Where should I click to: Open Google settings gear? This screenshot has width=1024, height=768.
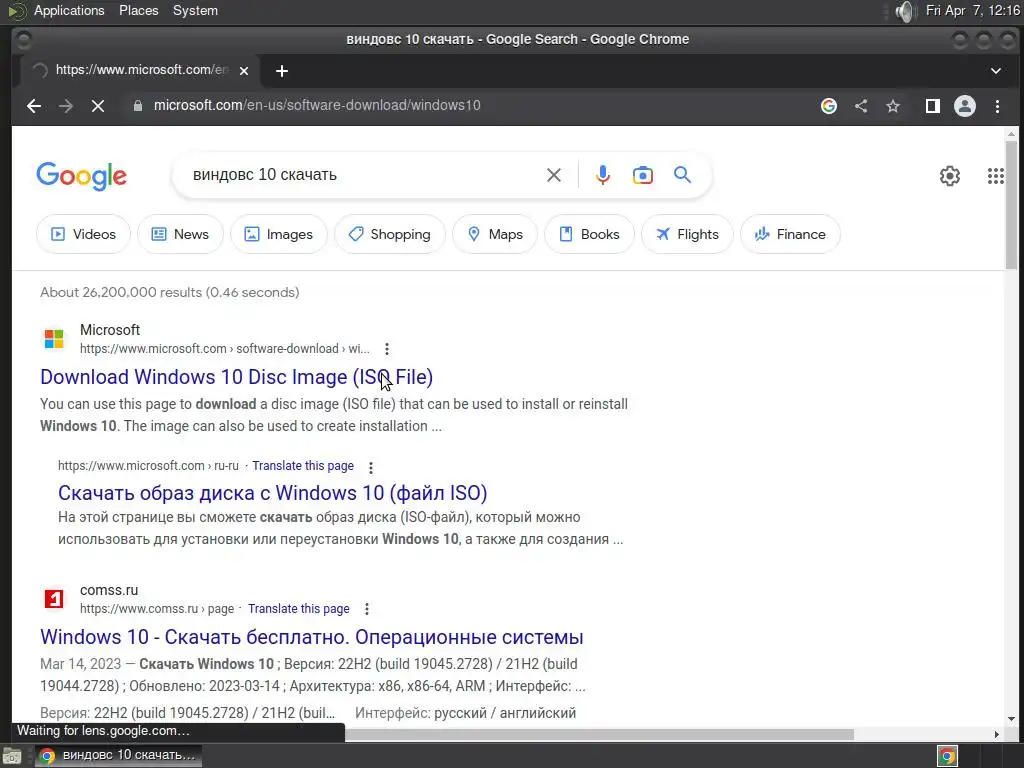tap(950, 176)
